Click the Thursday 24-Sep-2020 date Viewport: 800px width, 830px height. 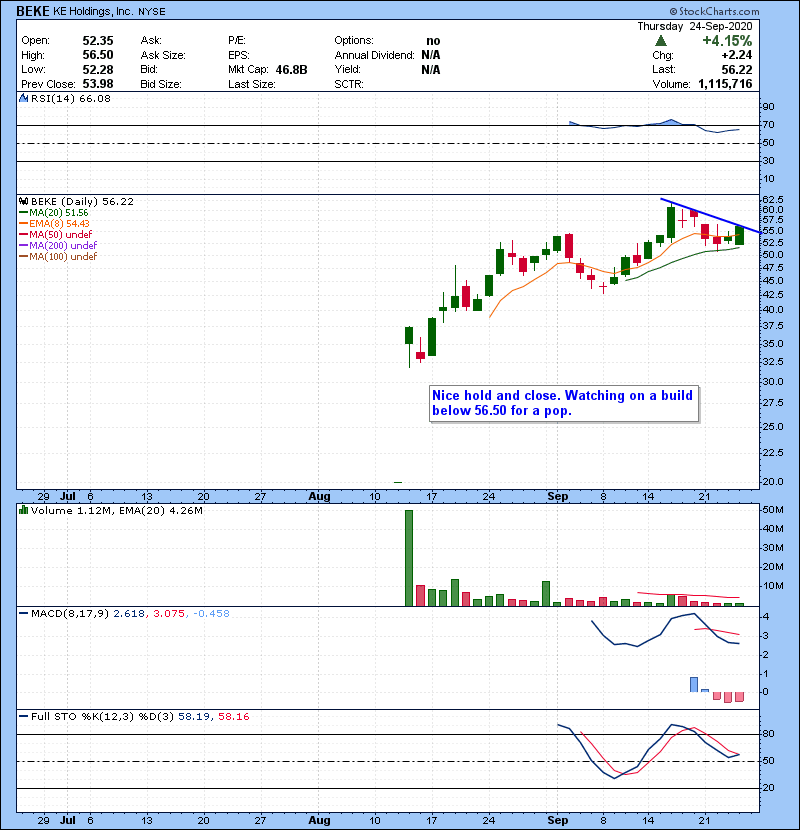pyautogui.click(x=695, y=26)
